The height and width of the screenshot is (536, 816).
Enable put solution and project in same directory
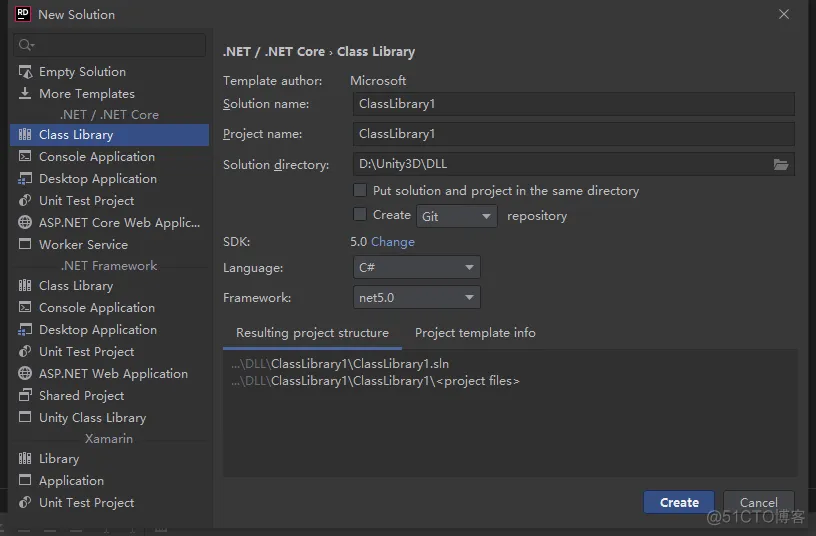click(360, 190)
